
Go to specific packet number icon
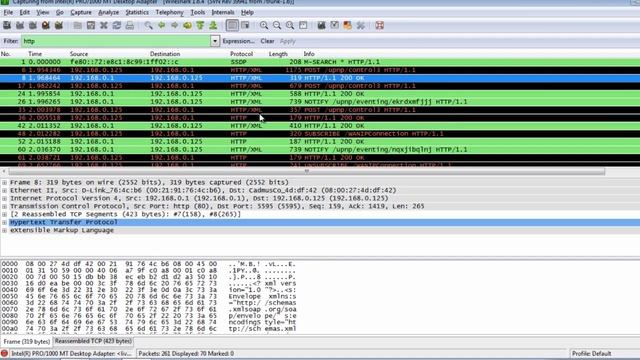(x=187, y=25)
